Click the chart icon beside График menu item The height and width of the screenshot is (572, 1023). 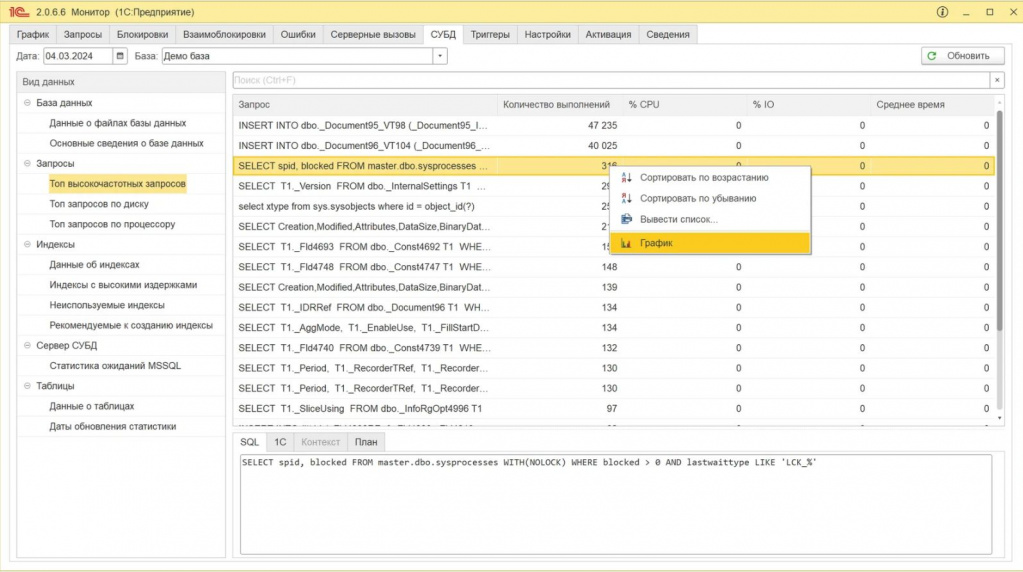(626, 243)
